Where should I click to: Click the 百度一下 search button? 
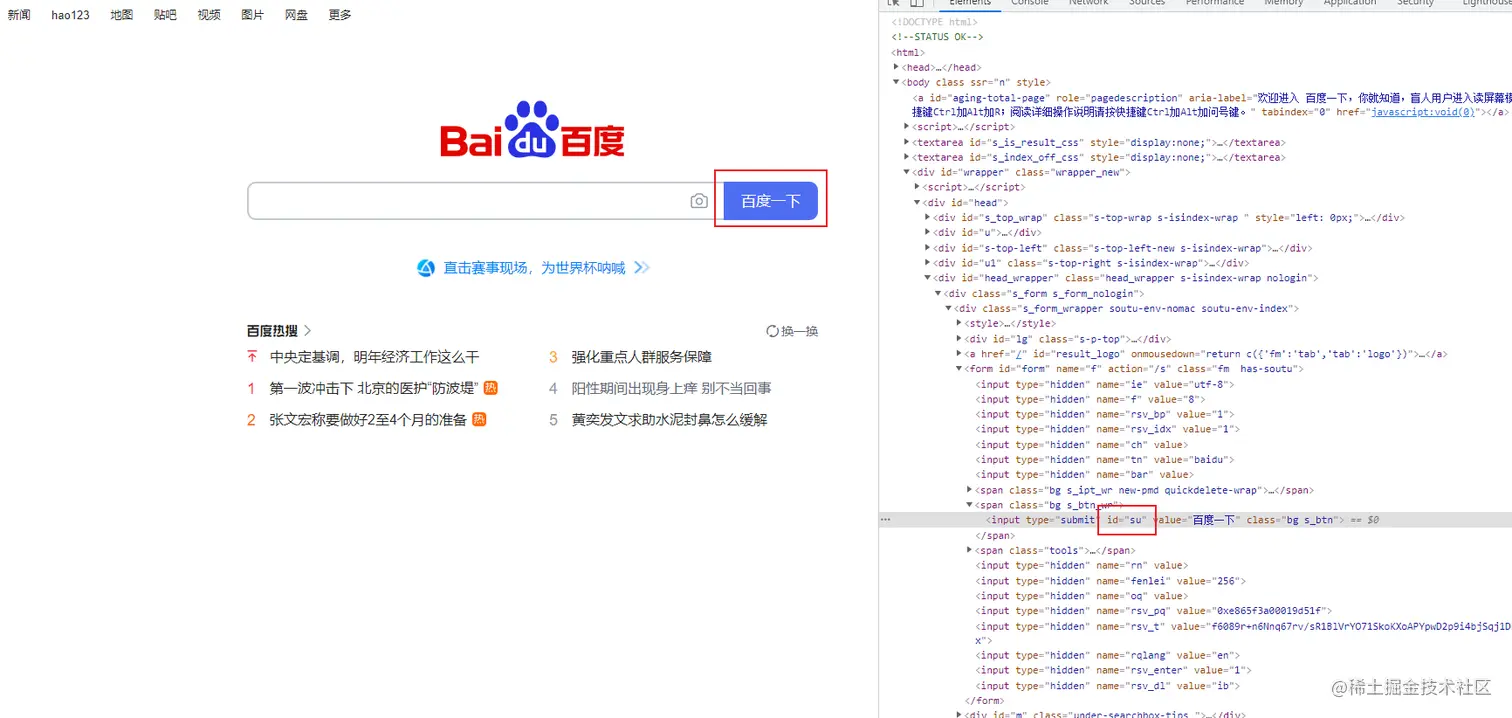[771, 201]
